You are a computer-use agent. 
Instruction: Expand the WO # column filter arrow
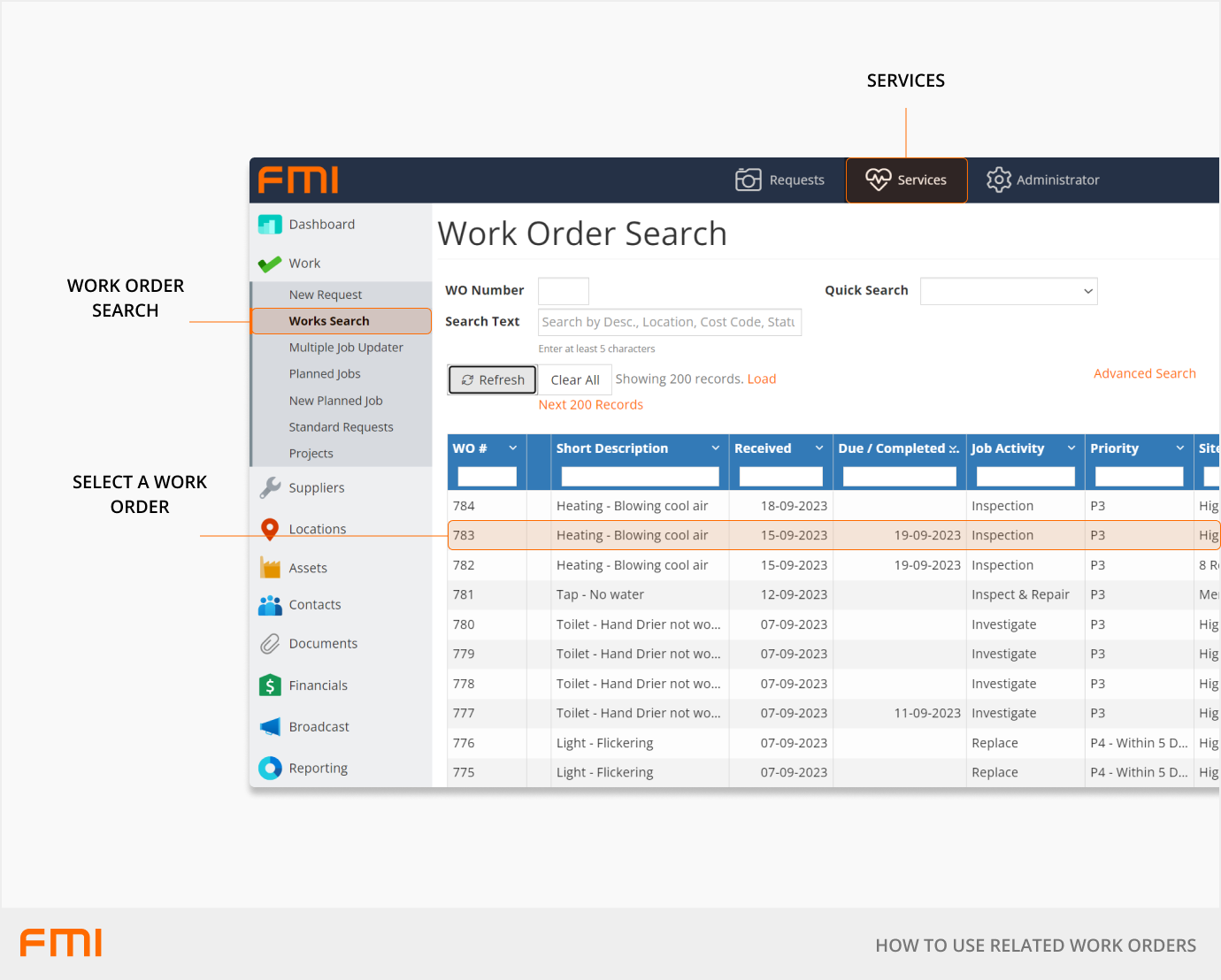[x=512, y=448]
